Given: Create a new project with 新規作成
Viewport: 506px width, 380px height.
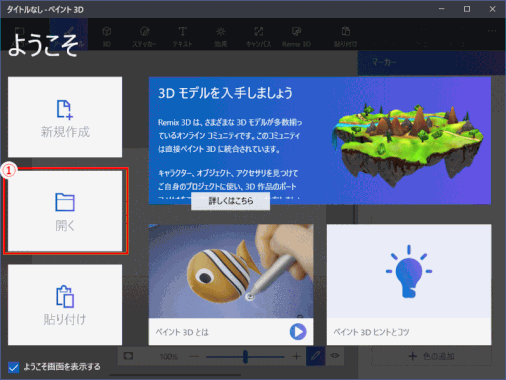Looking at the screenshot, I should (65, 117).
